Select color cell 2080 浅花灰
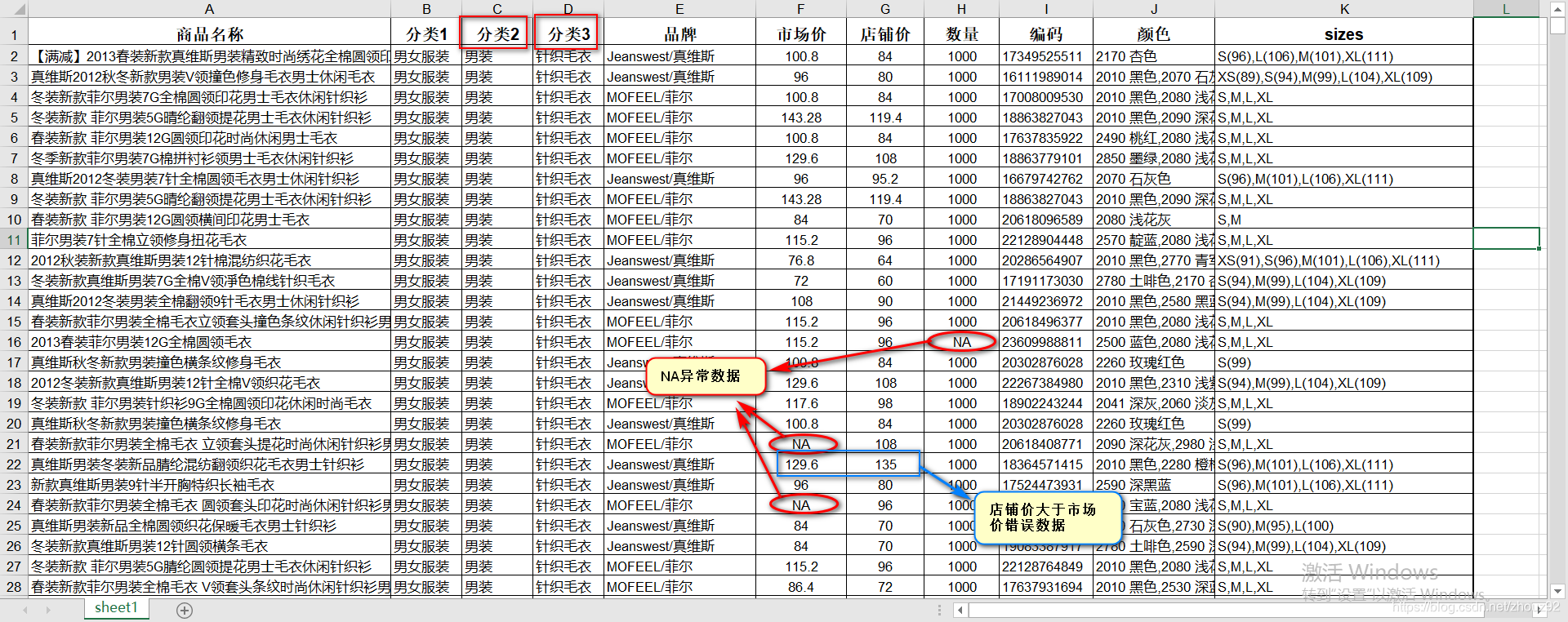This screenshot has width=1568, height=622. click(1154, 220)
